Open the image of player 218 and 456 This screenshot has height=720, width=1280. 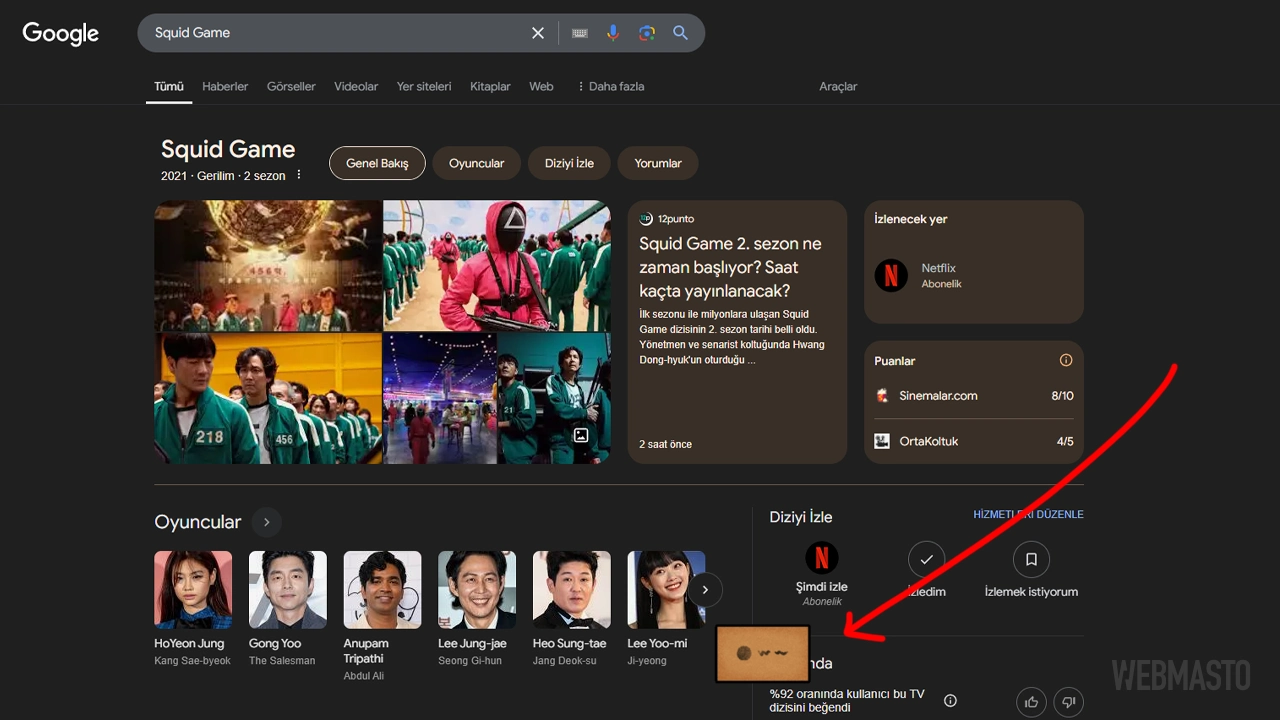pos(268,399)
